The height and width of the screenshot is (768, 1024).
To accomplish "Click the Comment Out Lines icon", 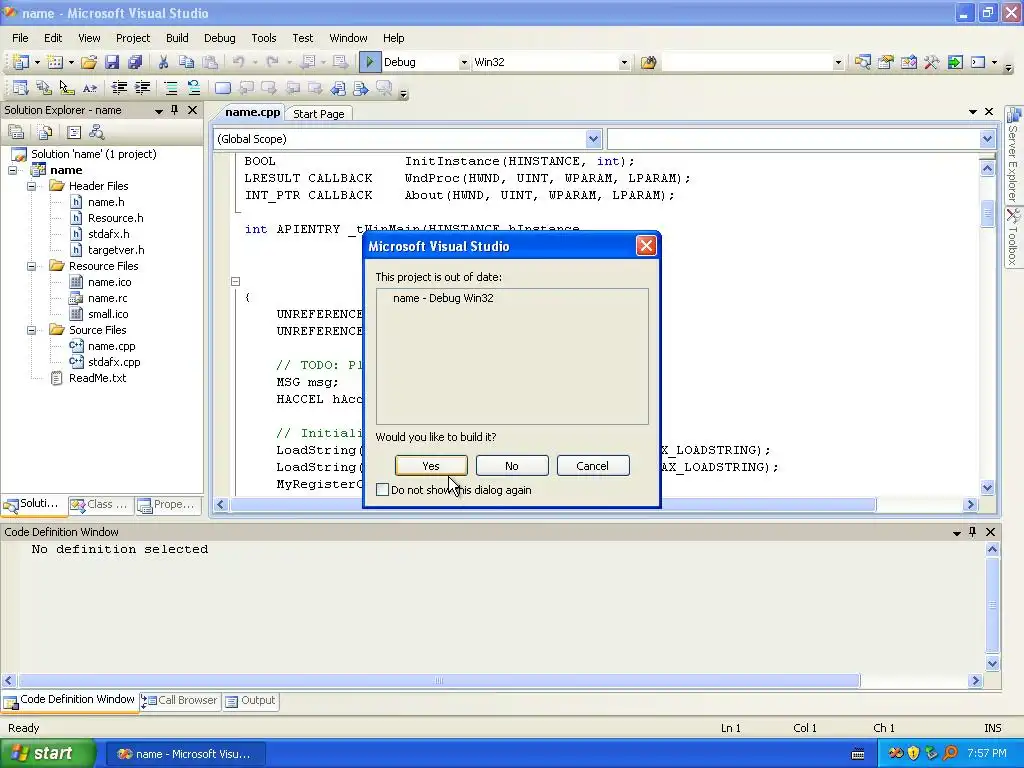I will 170,88.
